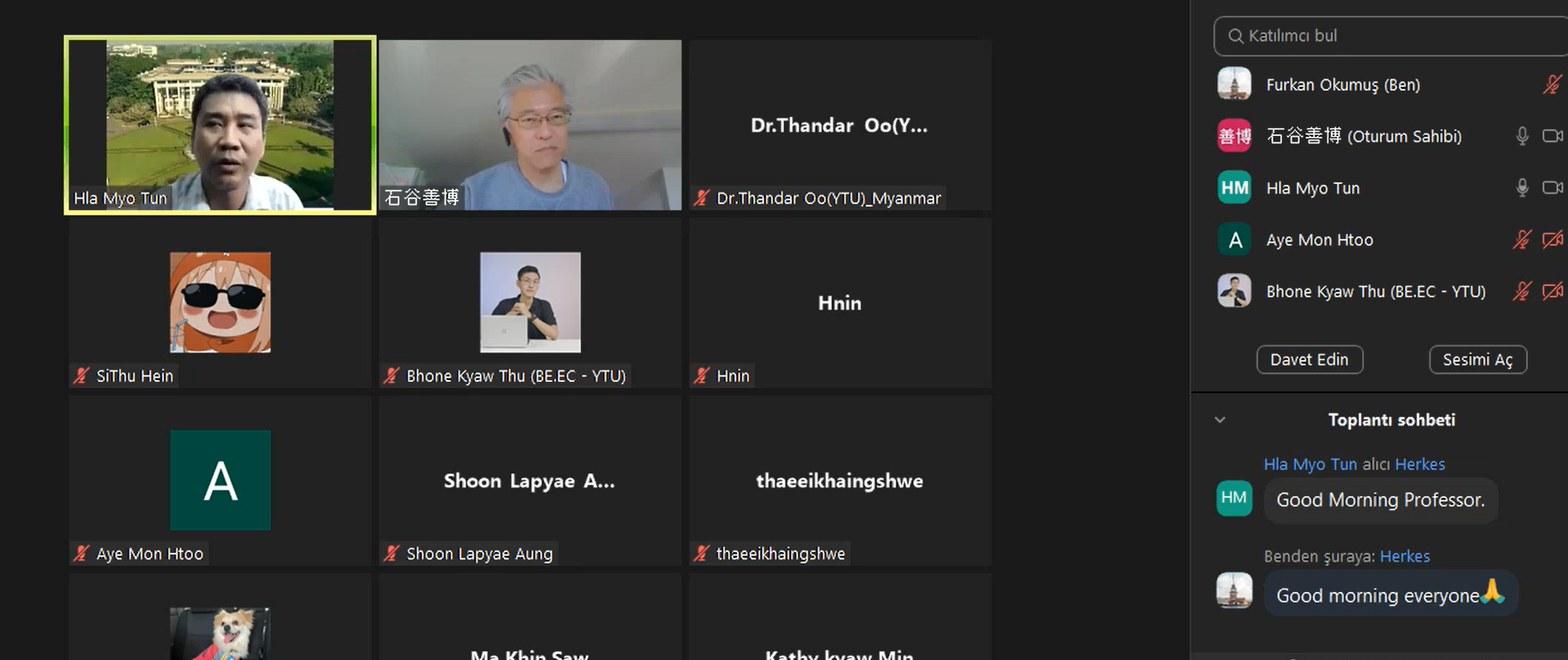
Task: Click camera icon next to 石谷善博 host
Action: (x=1552, y=136)
